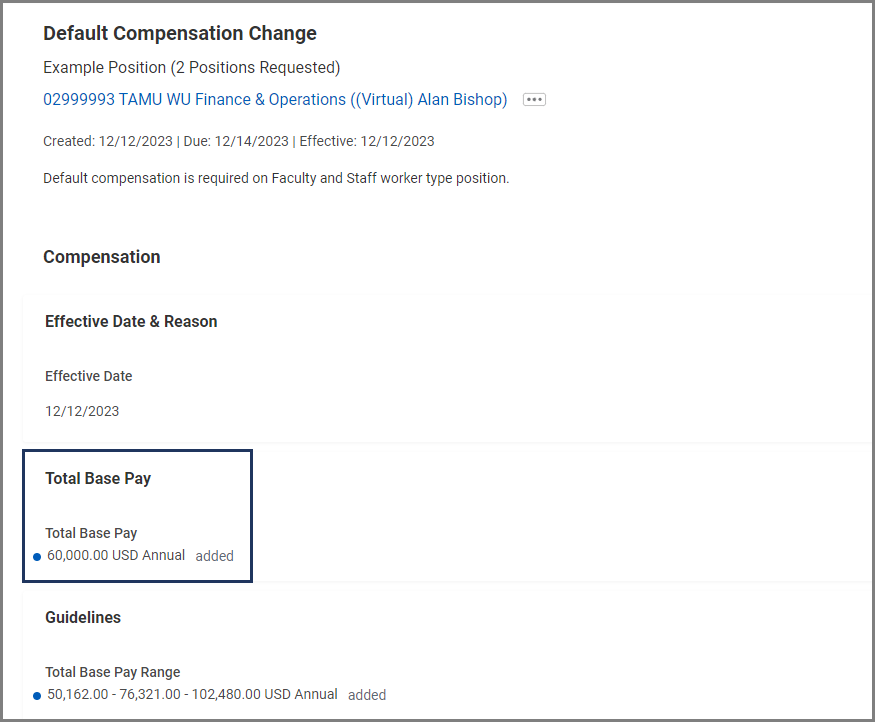The height and width of the screenshot is (722, 875).
Task: Click the Created, Due, and Effective dates line
Action: coord(238,141)
